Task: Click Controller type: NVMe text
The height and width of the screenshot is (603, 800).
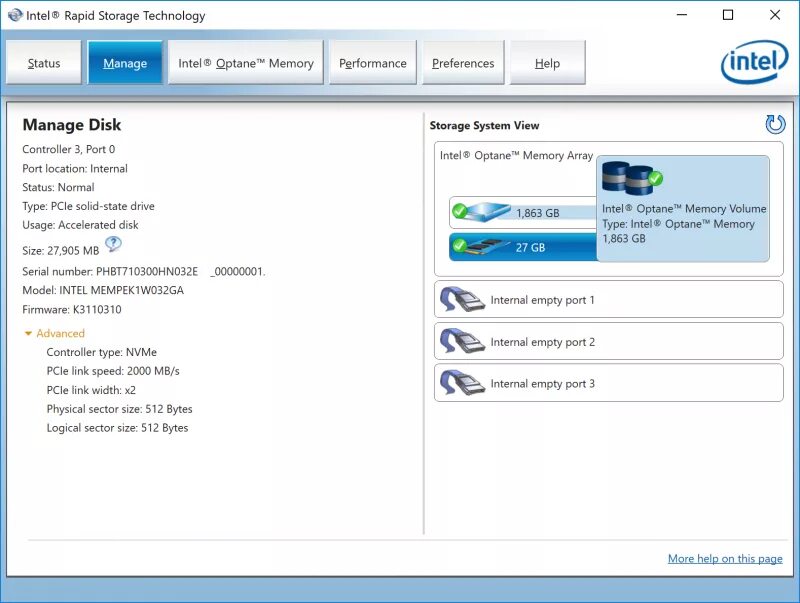Action: (102, 352)
